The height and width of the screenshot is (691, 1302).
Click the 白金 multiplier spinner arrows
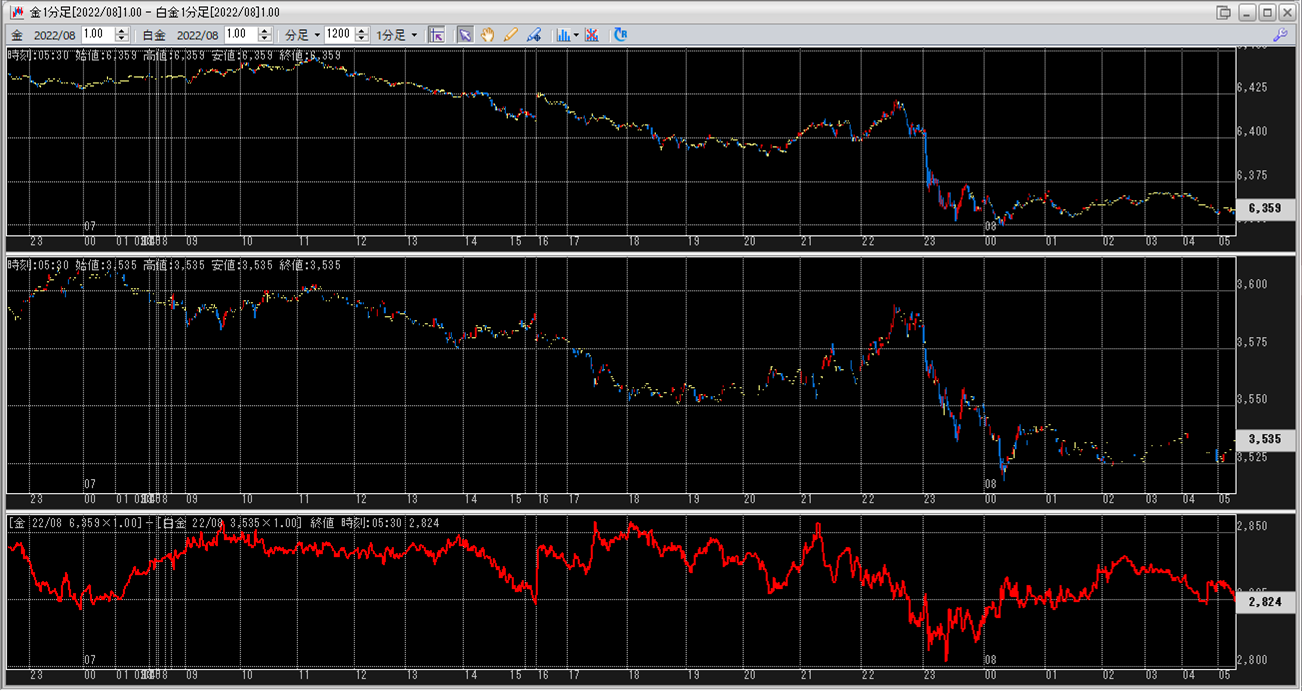[x=265, y=34]
